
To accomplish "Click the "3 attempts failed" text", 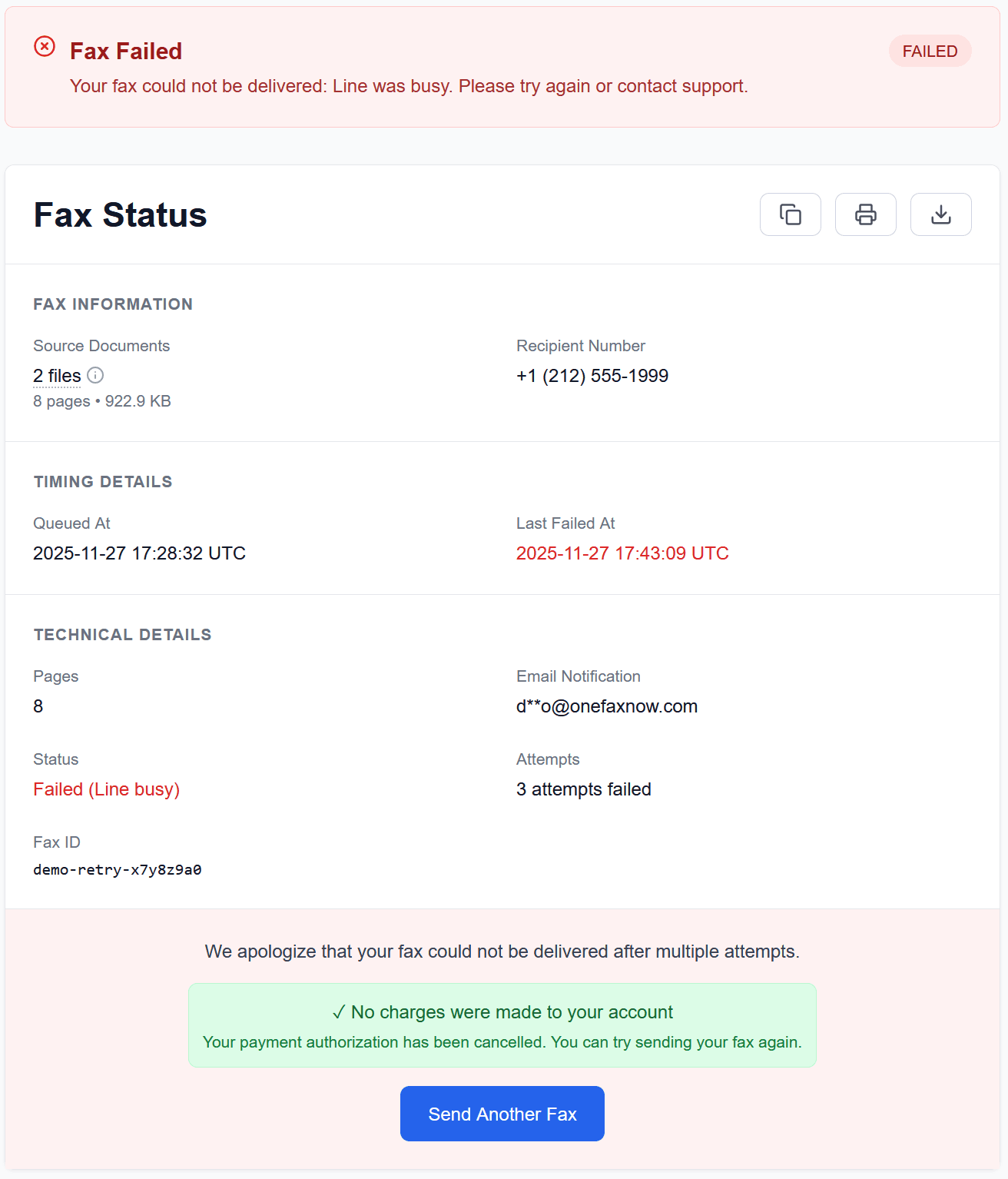I will tap(583, 789).
